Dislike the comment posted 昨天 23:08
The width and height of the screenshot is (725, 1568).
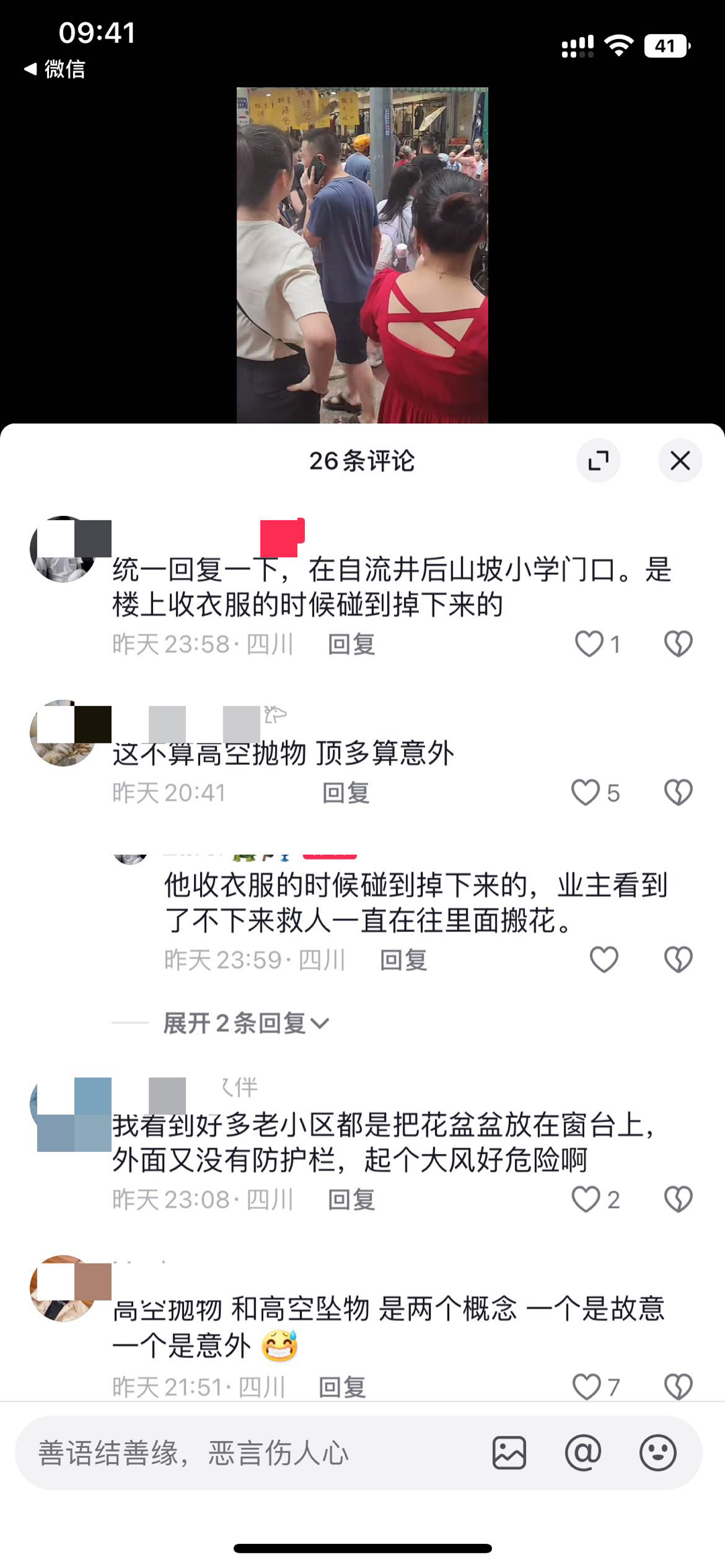click(678, 1199)
